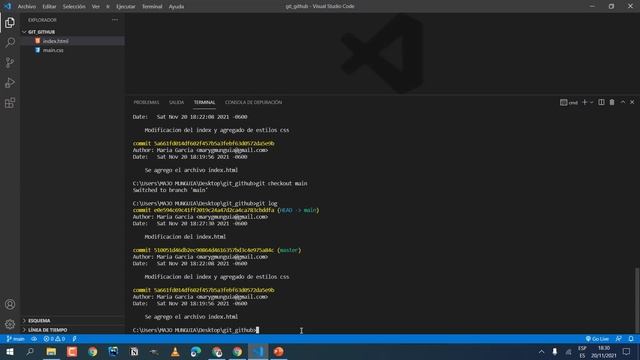Synchronize changes icon in status bar
Image resolution: width=640 pixels, height=360 pixels.
[x=34, y=339]
